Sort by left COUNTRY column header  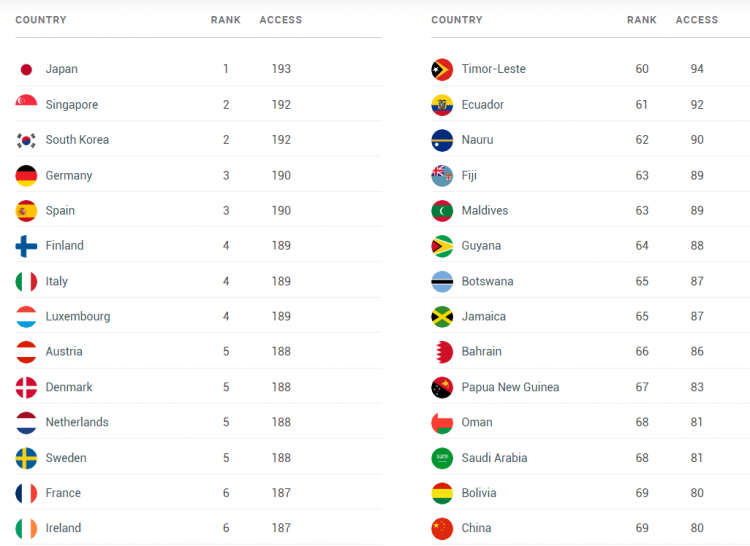point(41,20)
